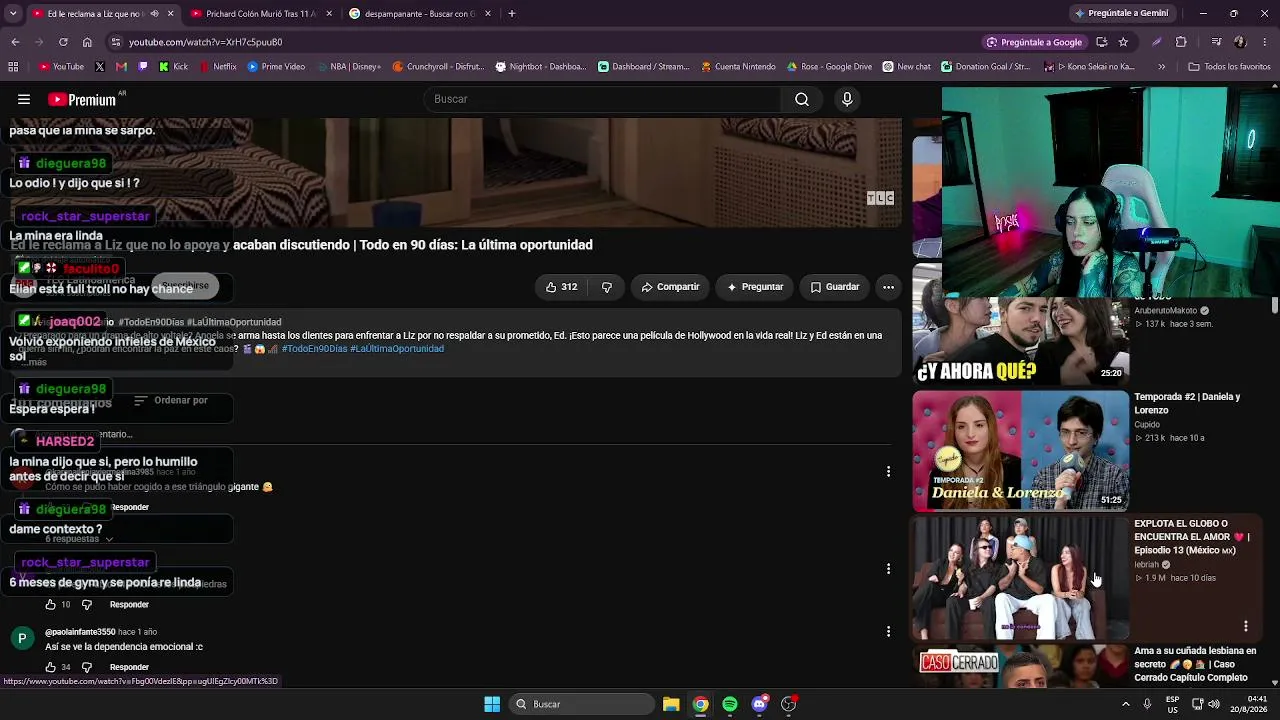Dislike paolainfante3550's comment
The image size is (1280, 720).
[86, 667]
